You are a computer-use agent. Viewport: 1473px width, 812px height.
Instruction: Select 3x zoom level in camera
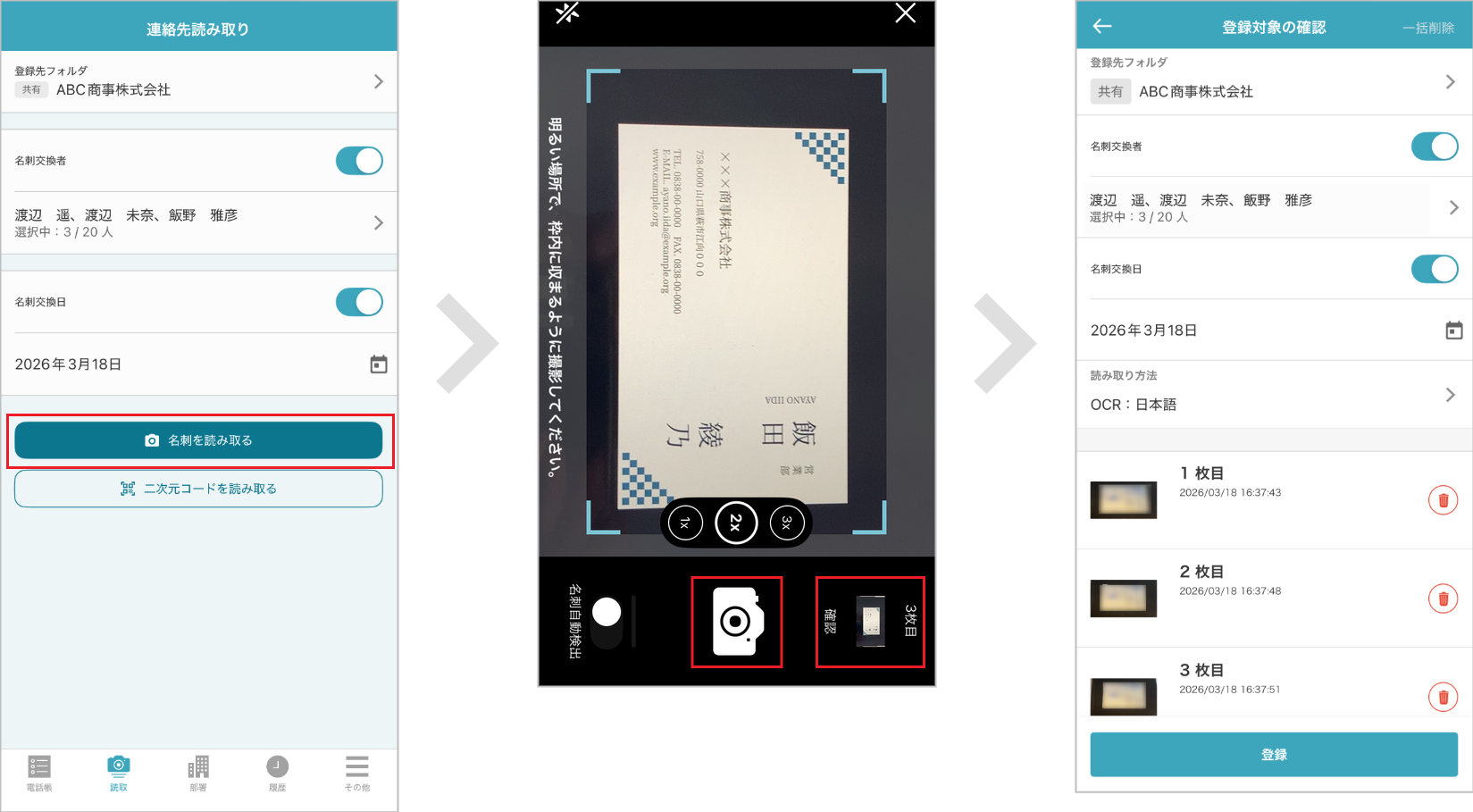point(787,523)
